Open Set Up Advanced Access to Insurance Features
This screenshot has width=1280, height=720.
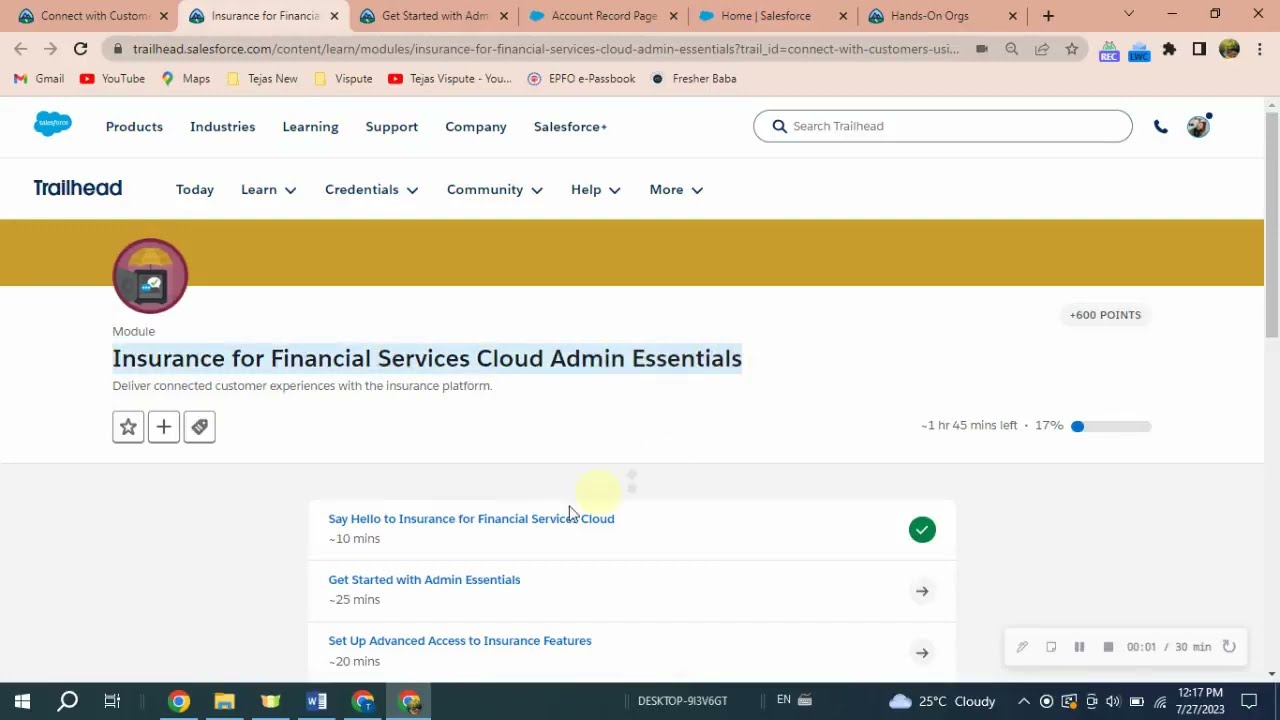pyautogui.click(x=460, y=641)
